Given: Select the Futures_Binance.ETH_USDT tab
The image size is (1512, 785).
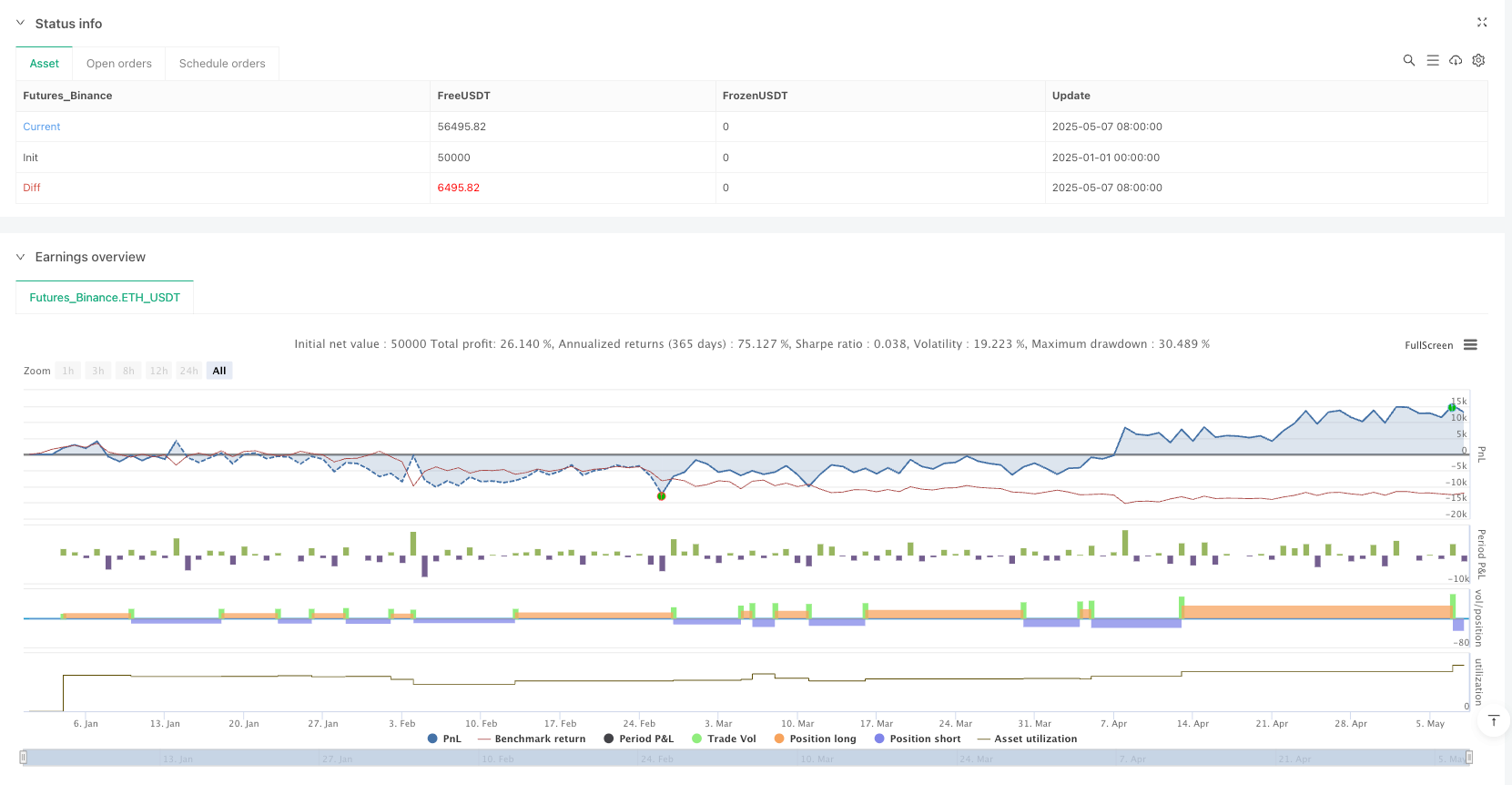Looking at the screenshot, I should coord(105,298).
